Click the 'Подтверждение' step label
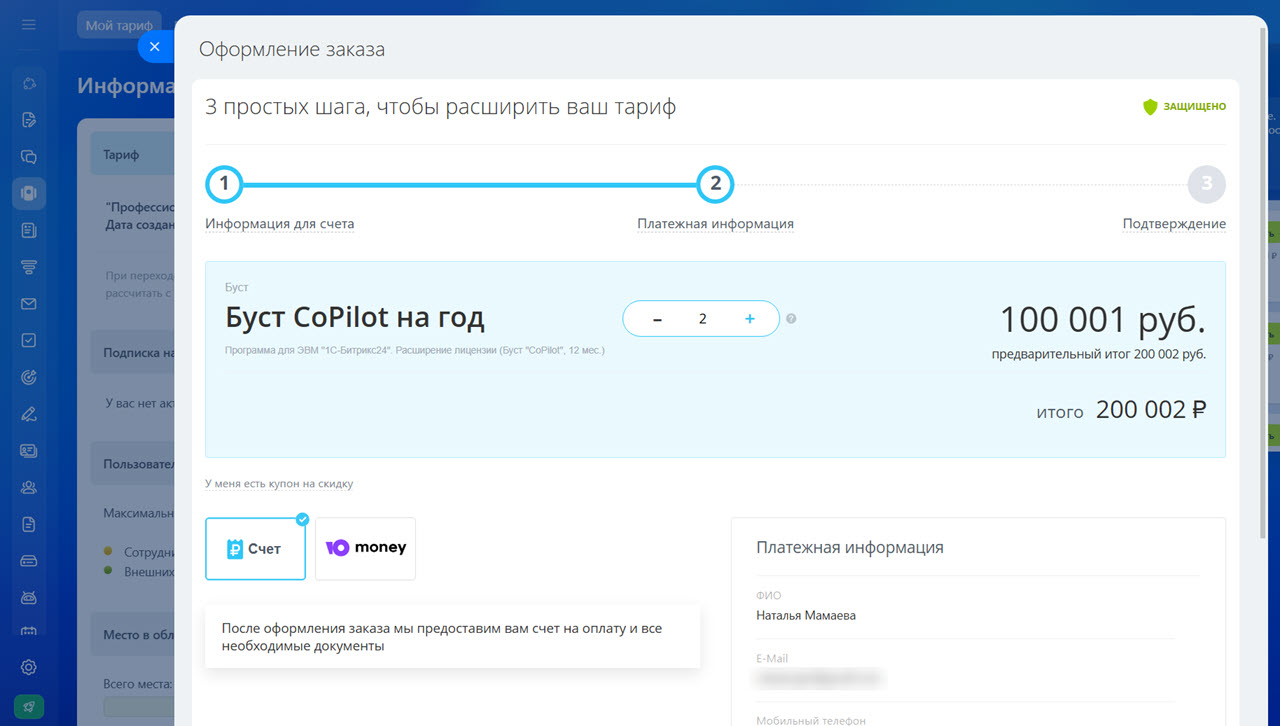 (1174, 224)
